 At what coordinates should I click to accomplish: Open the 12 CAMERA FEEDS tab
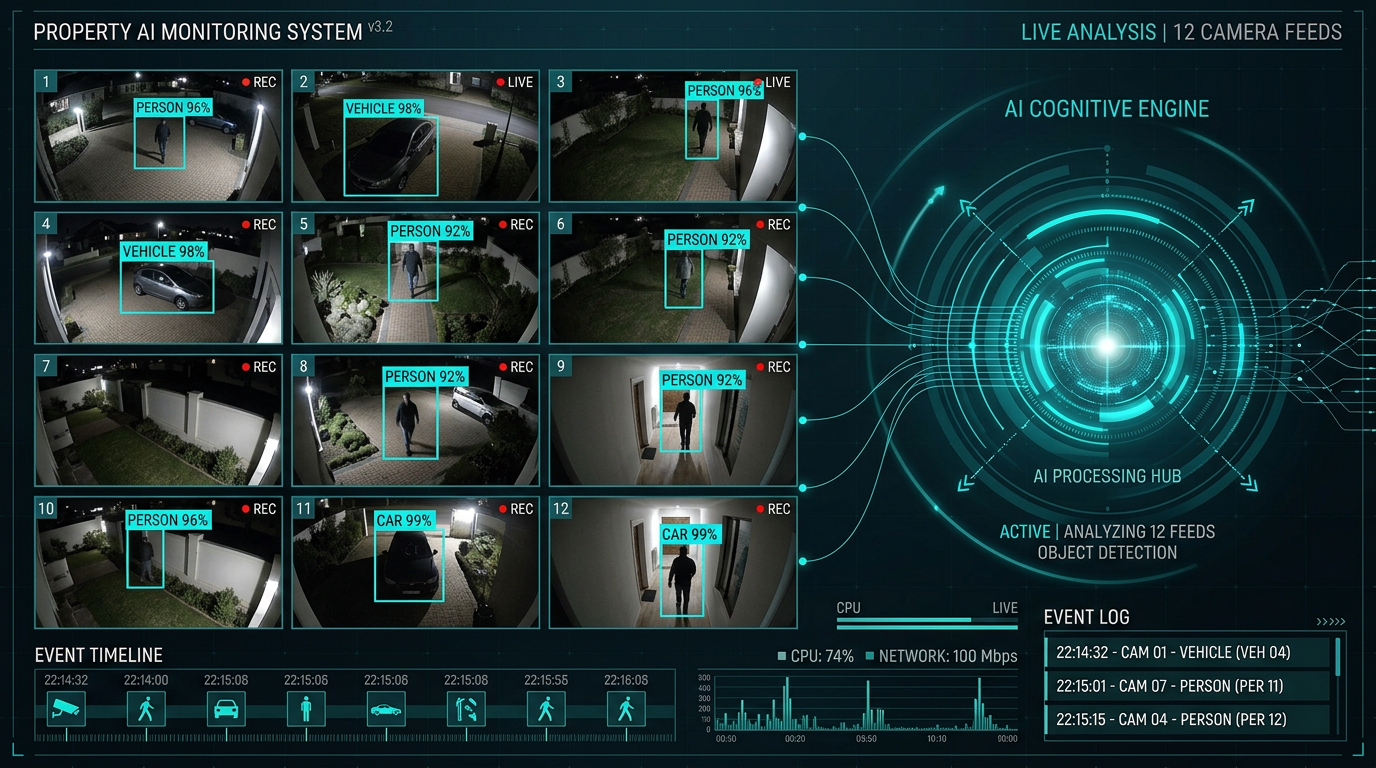[x=1257, y=32]
